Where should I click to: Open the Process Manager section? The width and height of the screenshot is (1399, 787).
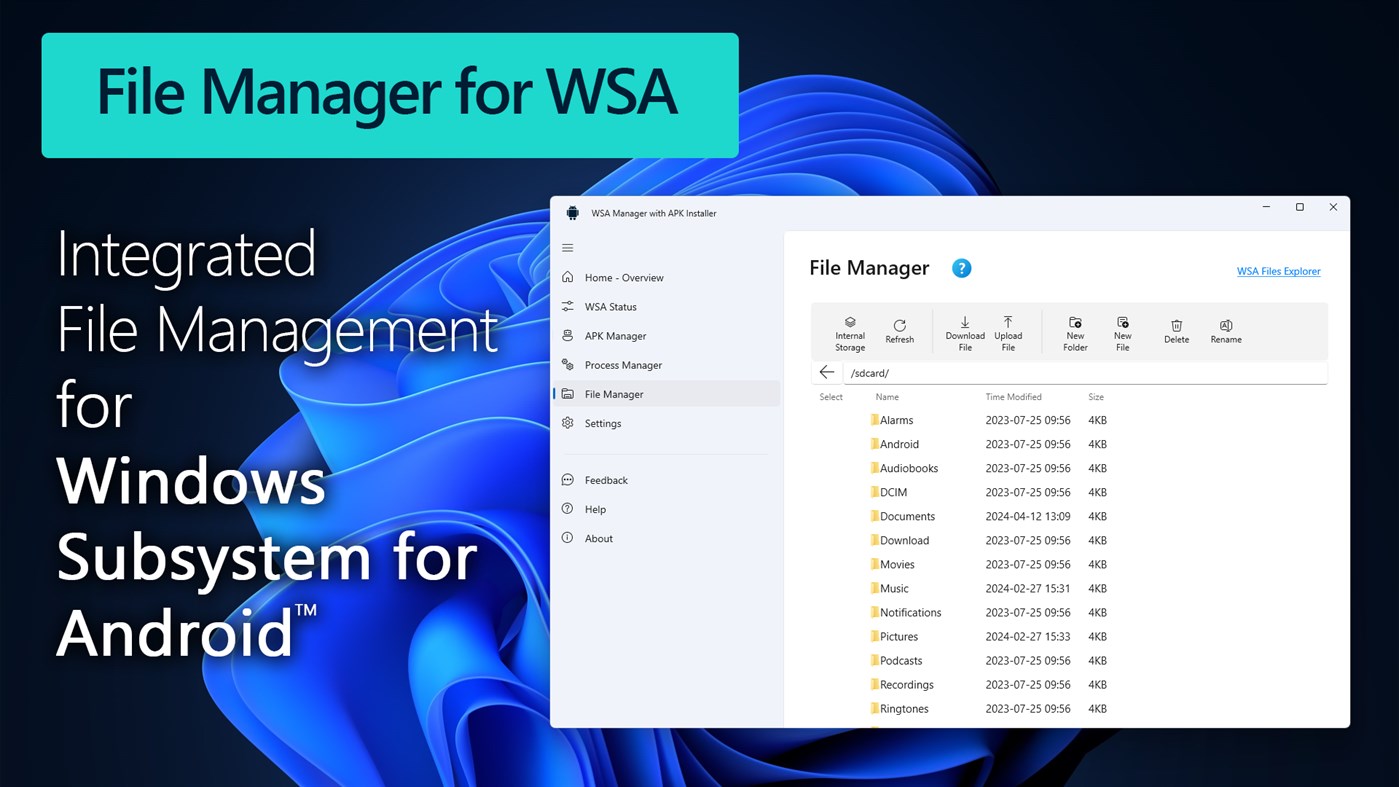[624, 364]
